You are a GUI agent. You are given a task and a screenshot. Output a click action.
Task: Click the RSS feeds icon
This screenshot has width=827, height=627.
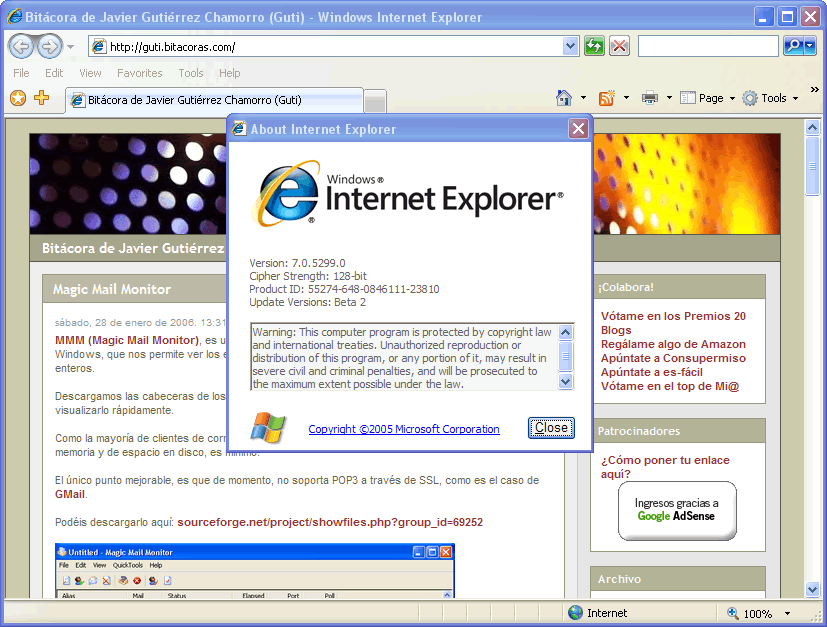[607, 98]
